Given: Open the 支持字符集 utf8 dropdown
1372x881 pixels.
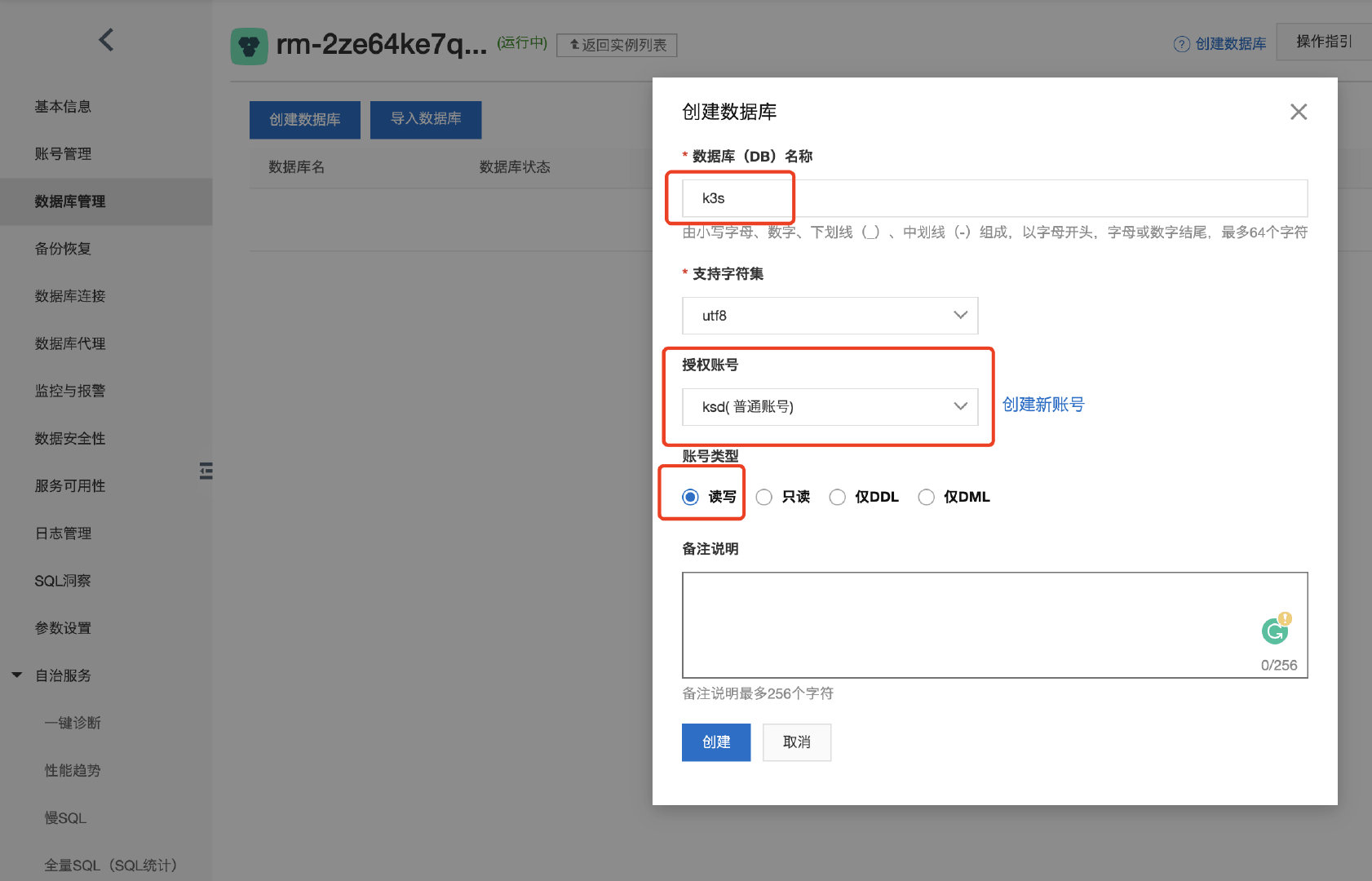Looking at the screenshot, I should click(x=830, y=316).
